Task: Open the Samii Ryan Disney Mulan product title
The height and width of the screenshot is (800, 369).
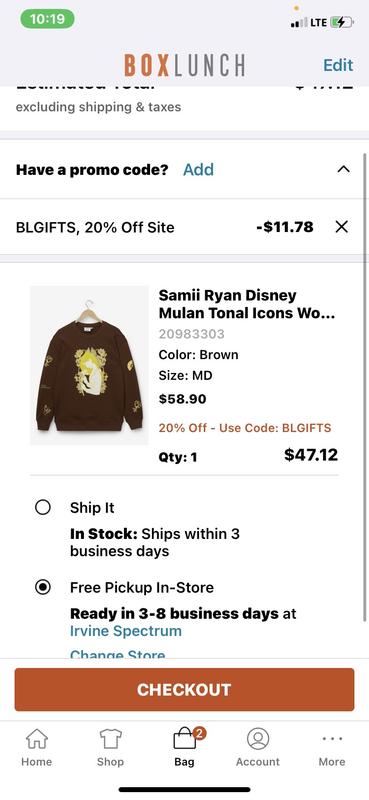Action: click(x=247, y=304)
